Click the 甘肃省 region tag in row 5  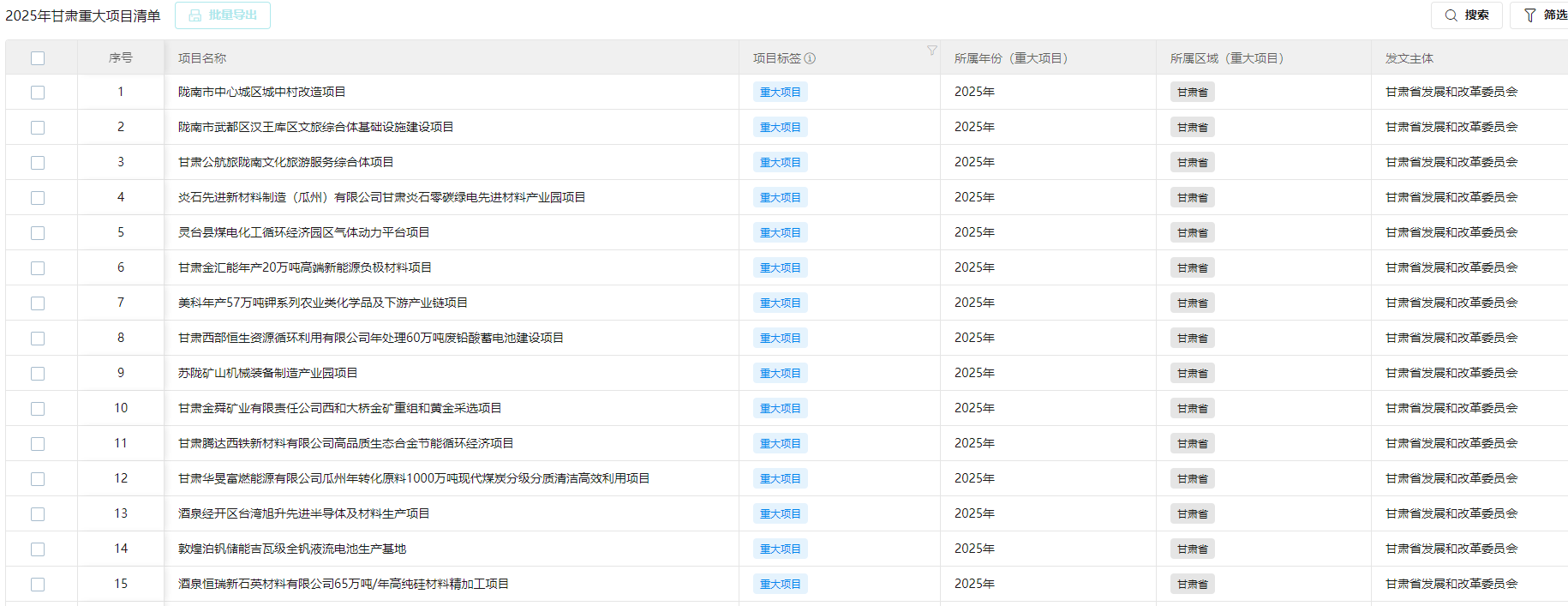click(x=1192, y=233)
